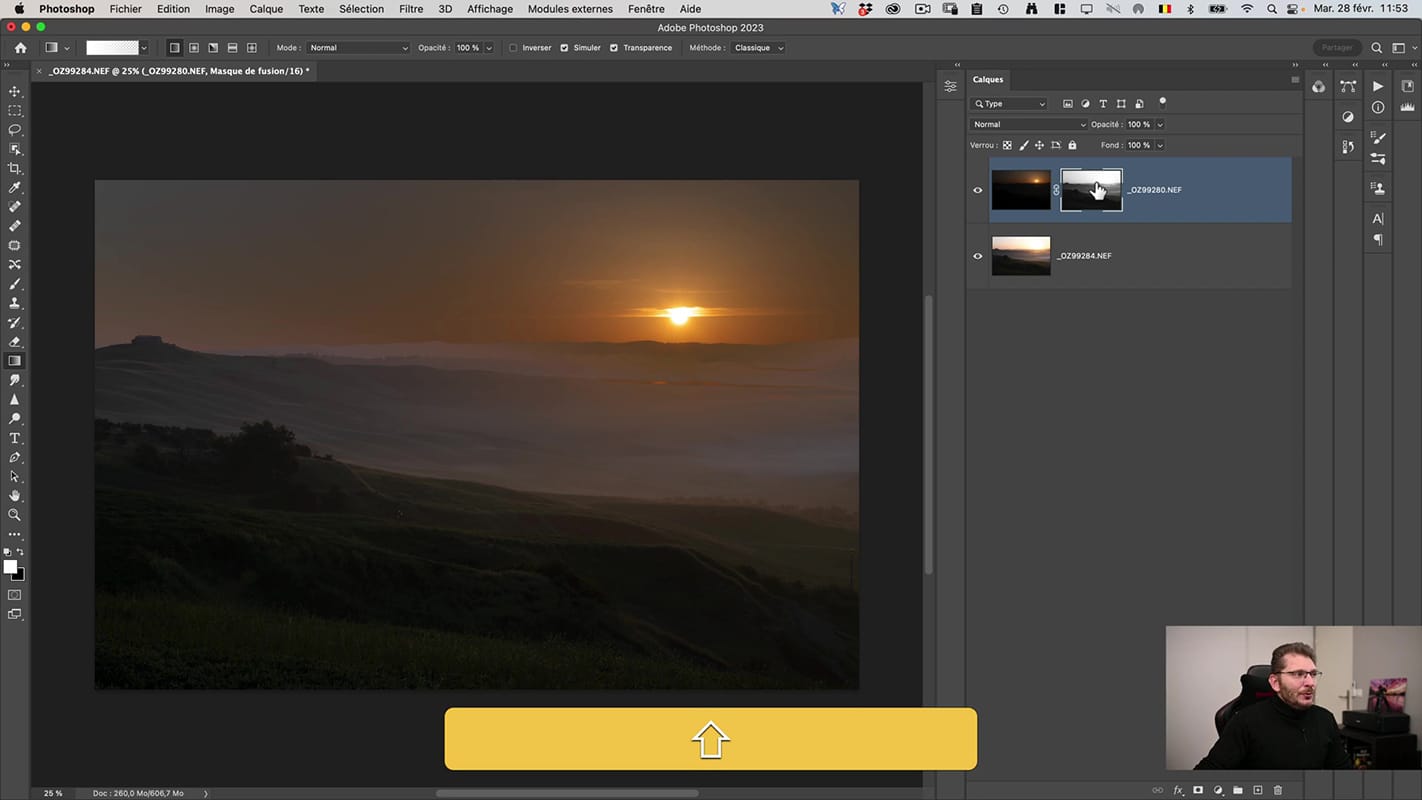Toggle Quick Mask mode
The height and width of the screenshot is (800, 1422).
coord(14,595)
